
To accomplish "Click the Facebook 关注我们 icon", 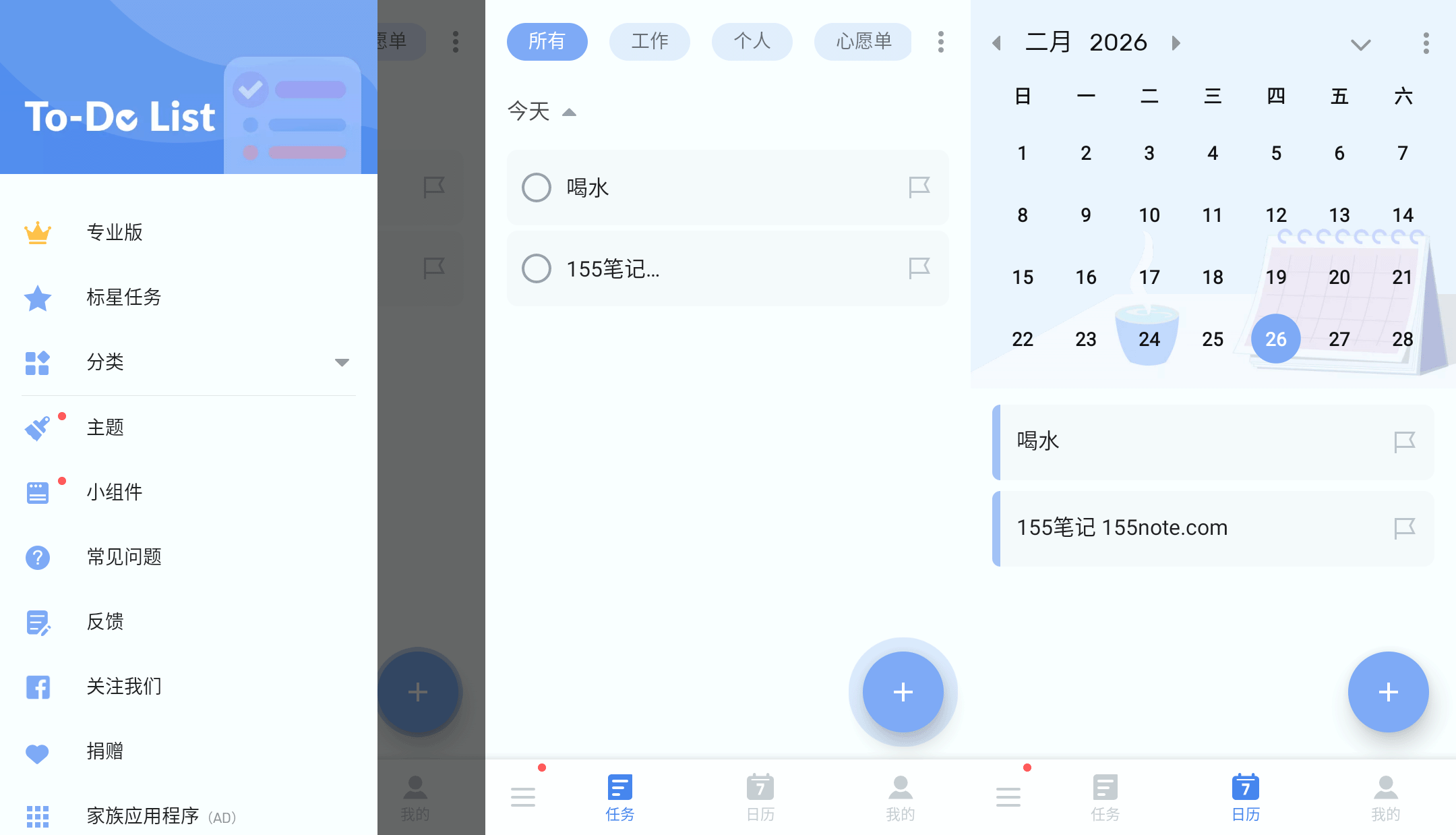I will (38, 687).
